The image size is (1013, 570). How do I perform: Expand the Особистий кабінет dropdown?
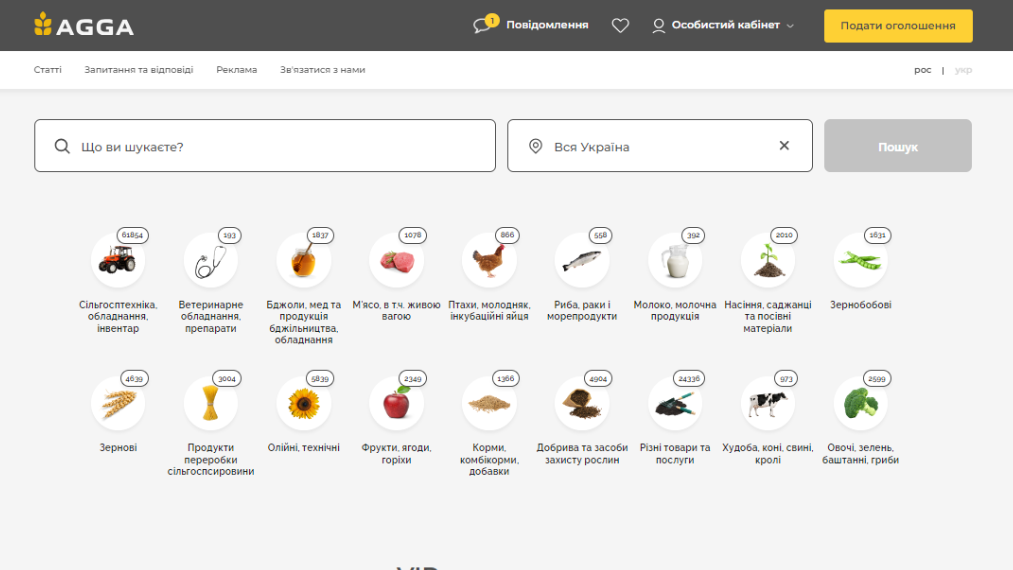click(723, 25)
